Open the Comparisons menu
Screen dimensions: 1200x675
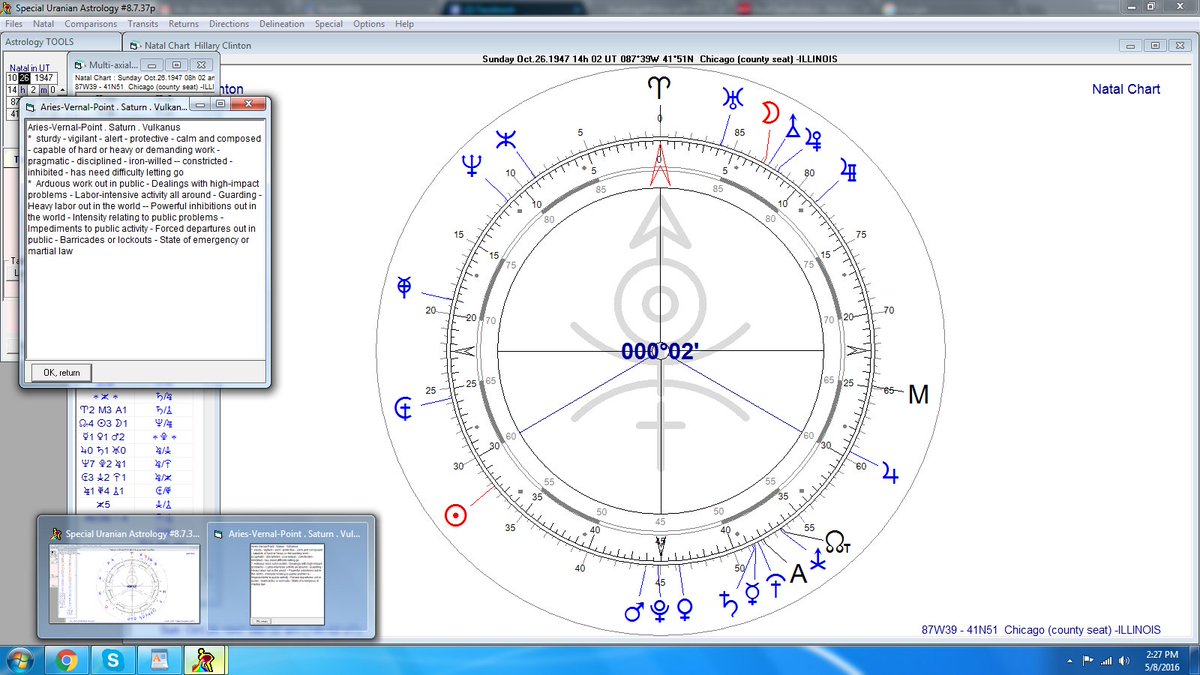pyautogui.click(x=89, y=24)
